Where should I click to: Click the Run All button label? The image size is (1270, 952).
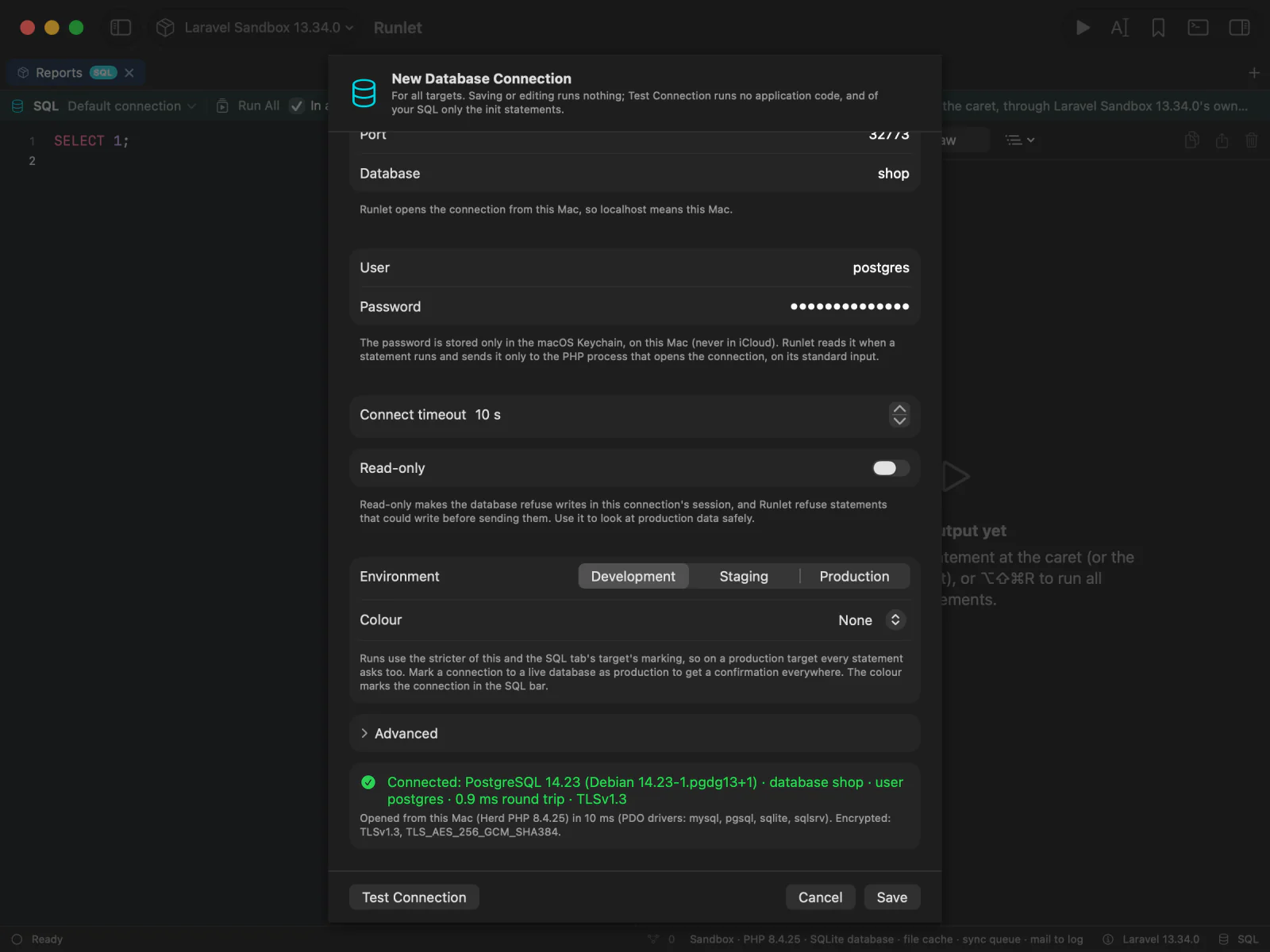pyautogui.click(x=259, y=106)
